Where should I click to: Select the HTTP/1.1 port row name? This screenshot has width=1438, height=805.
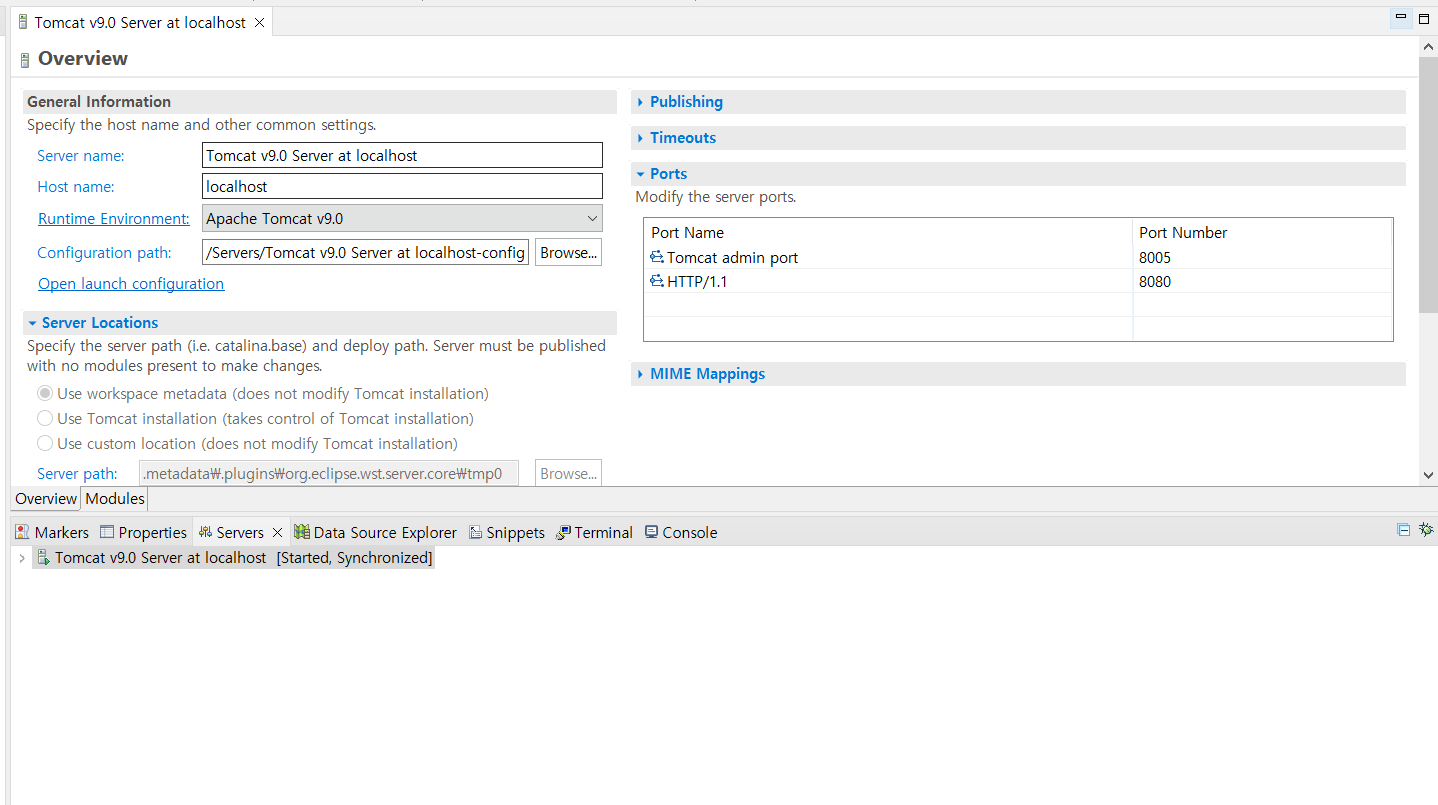[696, 281]
